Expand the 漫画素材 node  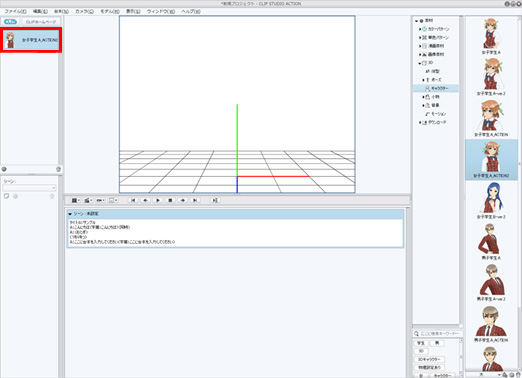point(420,46)
